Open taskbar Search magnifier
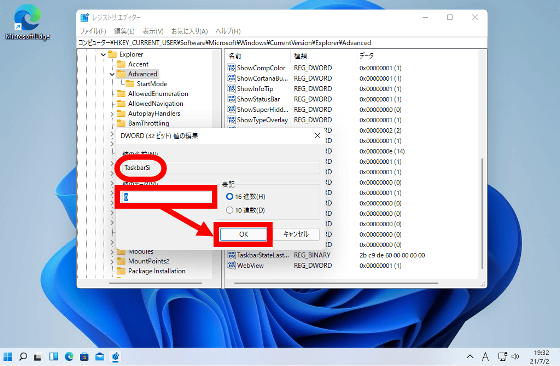The height and width of the screenshot is (366, 560). coord(23,357)
